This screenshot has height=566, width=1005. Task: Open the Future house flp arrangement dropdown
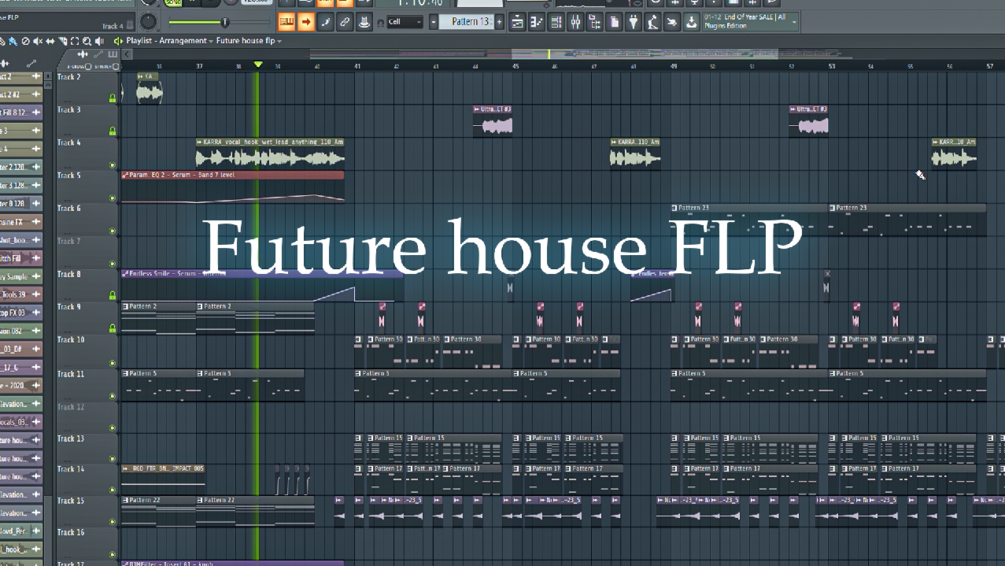coord(249,40)
